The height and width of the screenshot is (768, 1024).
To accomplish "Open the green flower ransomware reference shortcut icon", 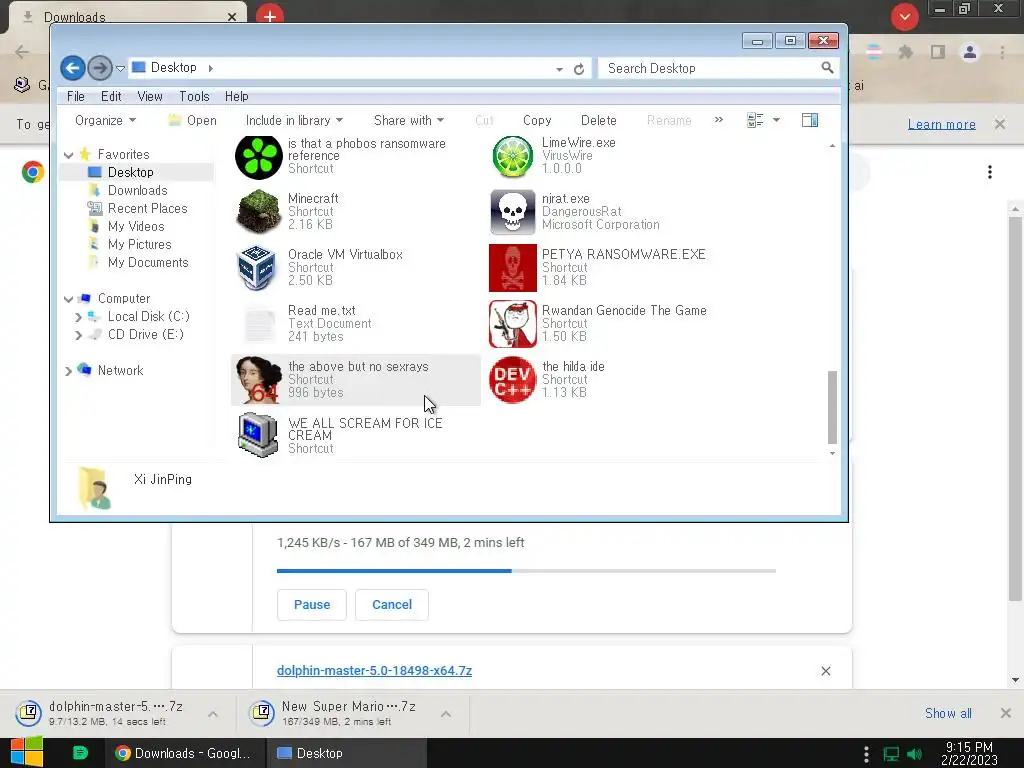I will point(259,157).
